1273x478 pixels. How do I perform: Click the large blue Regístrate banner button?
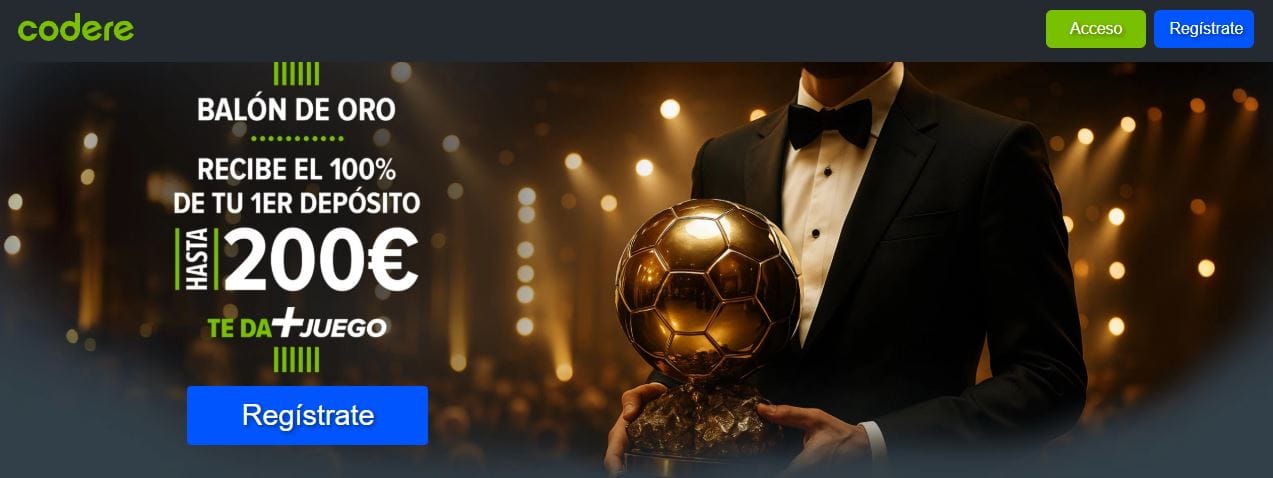pos(307,415)
